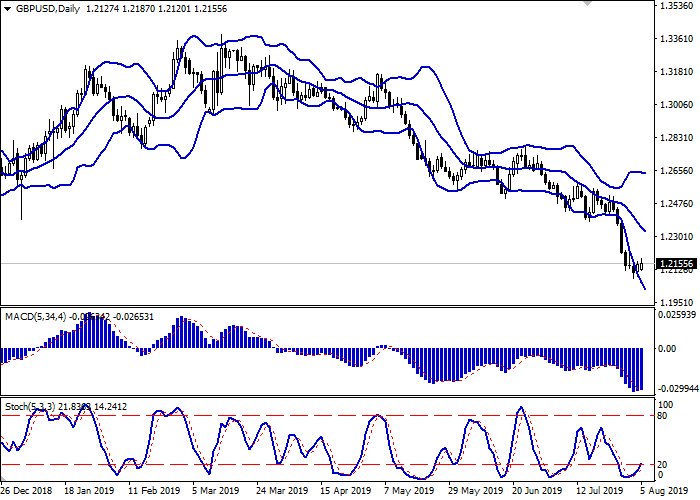Click the 1.23010 price axis level
Screen dimensions: 700x500
point(674,237)
